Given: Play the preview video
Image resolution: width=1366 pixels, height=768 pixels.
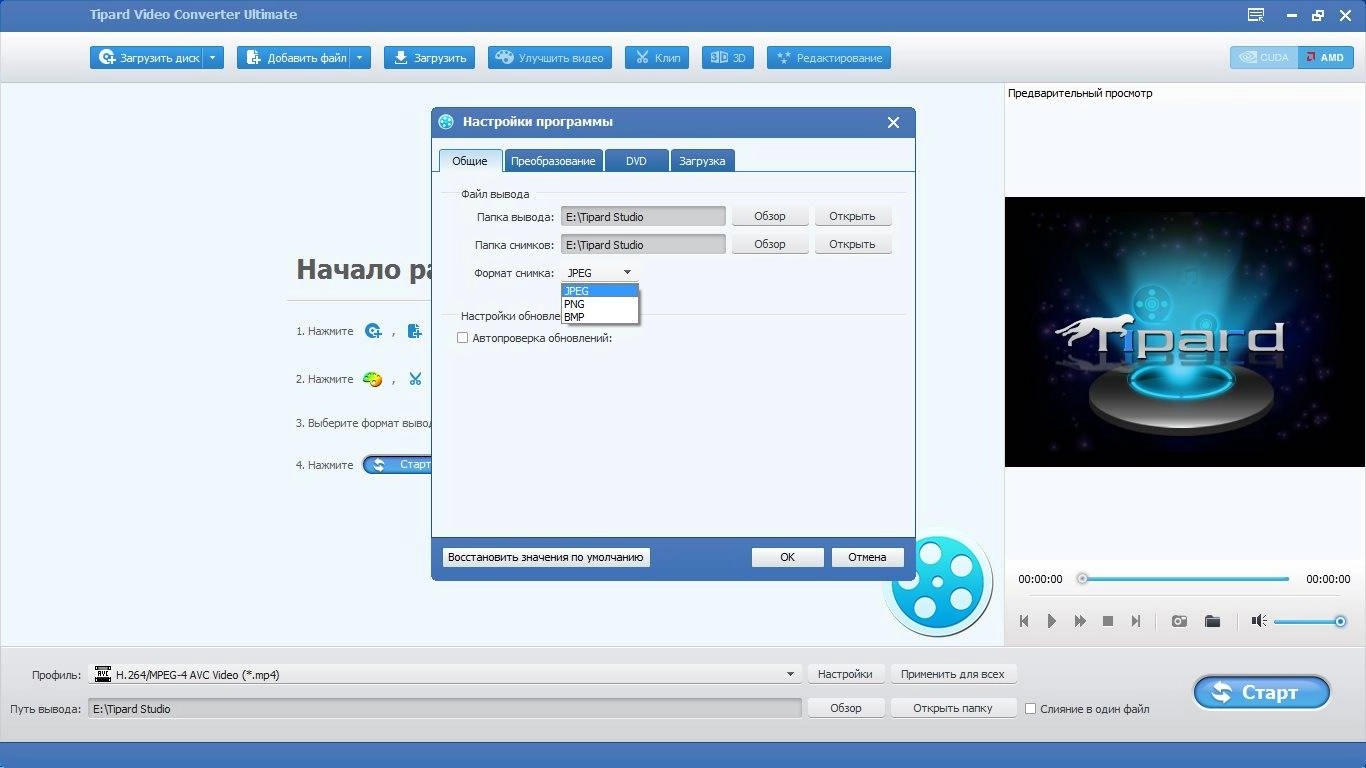Looking at the screenshot, I should pyautogui.click(x=1052, y=621).
